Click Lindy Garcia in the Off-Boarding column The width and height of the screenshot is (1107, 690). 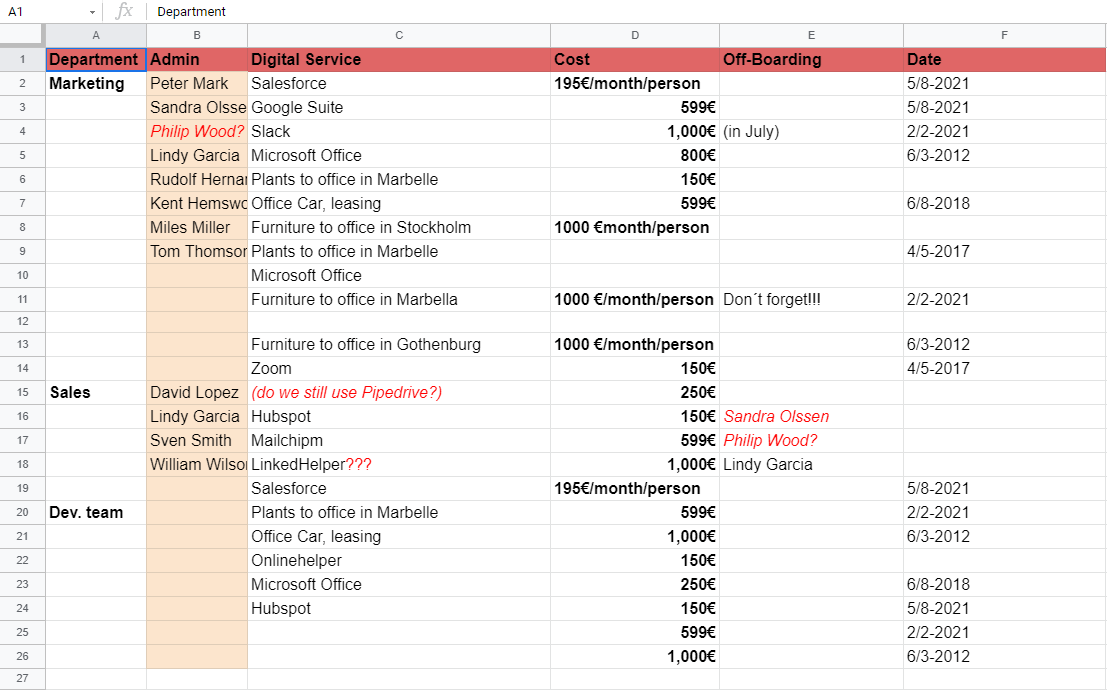[x=811, y=465]
